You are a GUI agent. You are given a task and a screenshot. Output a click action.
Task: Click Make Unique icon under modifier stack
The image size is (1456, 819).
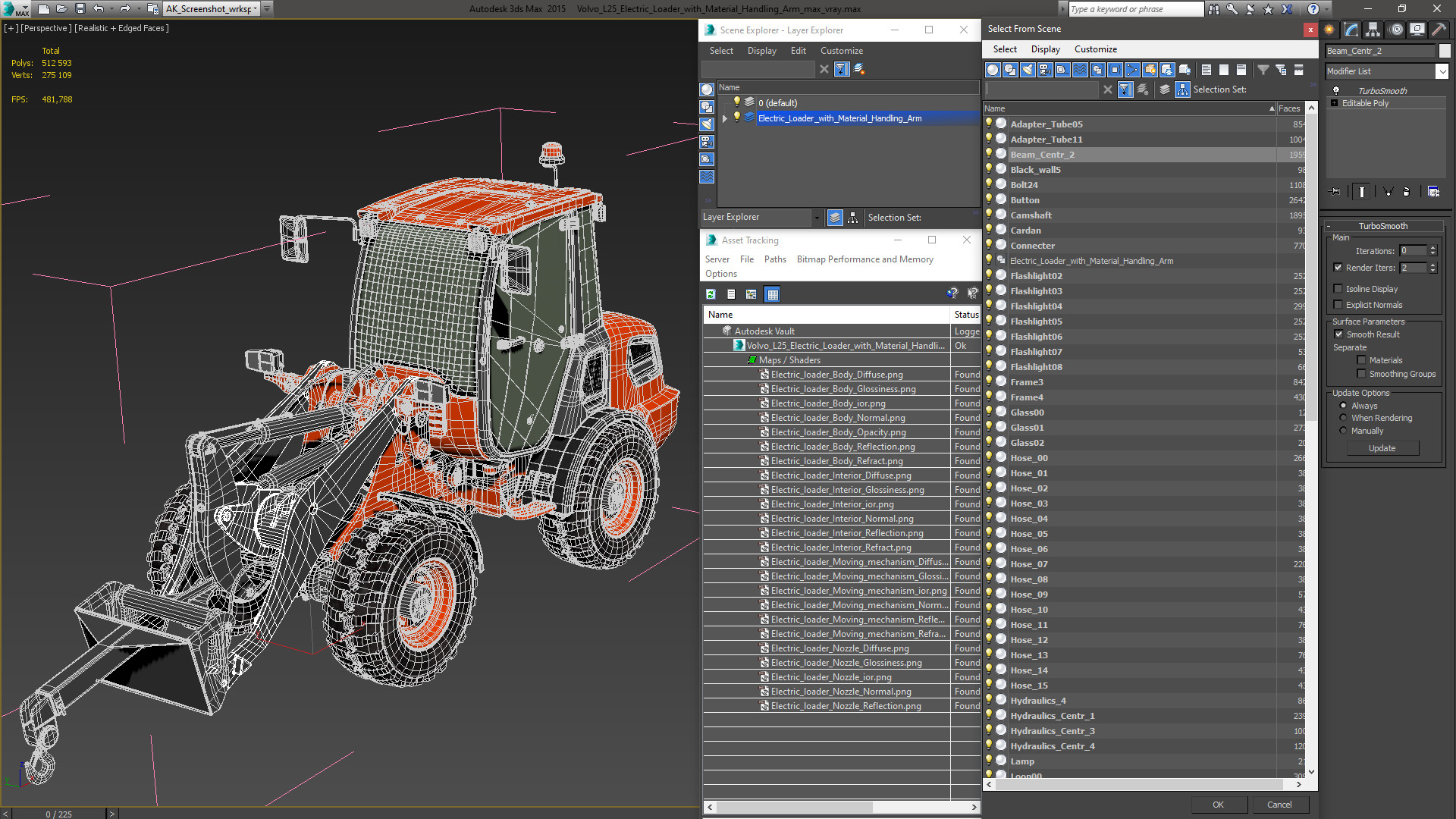pos(1388,192)
